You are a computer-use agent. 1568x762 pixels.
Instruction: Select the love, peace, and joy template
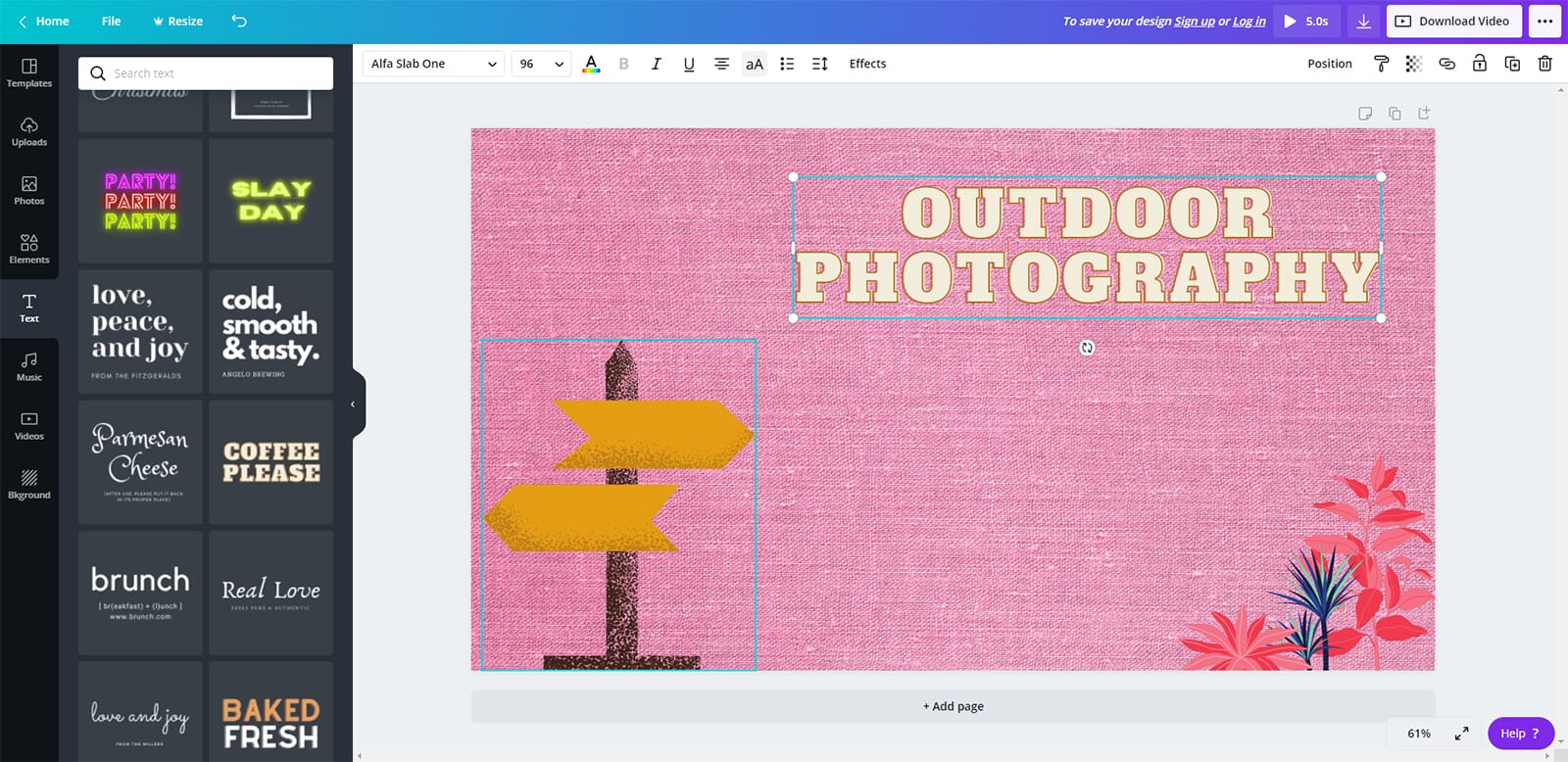click(140, 332)
